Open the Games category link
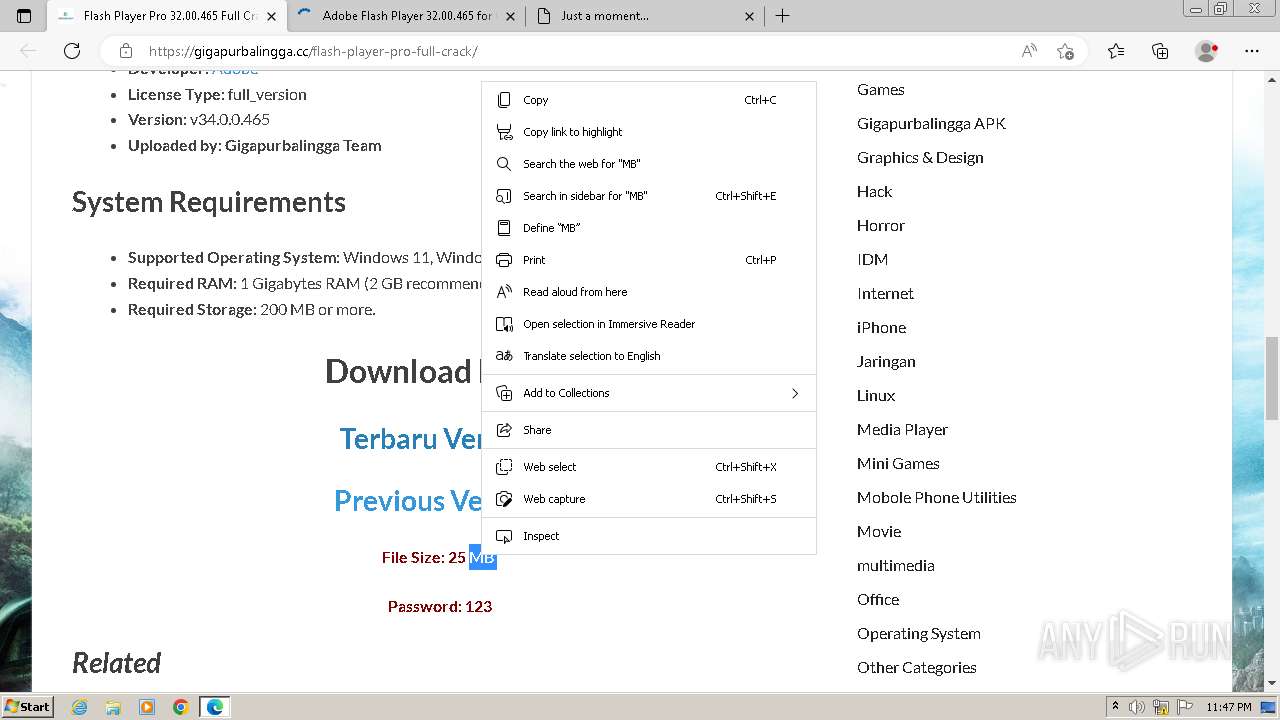This screenshot has height=720, width=1280. click(880, 90)
